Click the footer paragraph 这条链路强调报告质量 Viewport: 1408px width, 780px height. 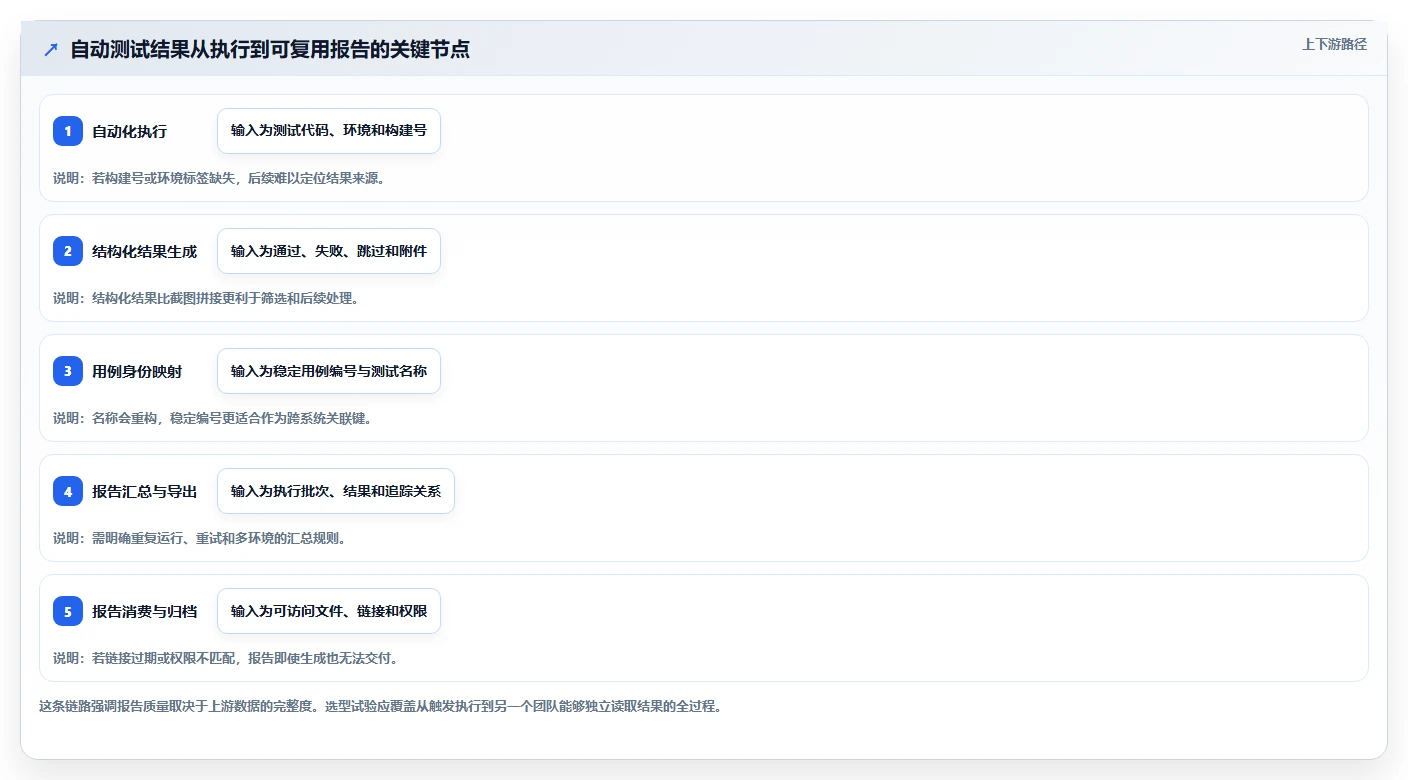(380, 706)
